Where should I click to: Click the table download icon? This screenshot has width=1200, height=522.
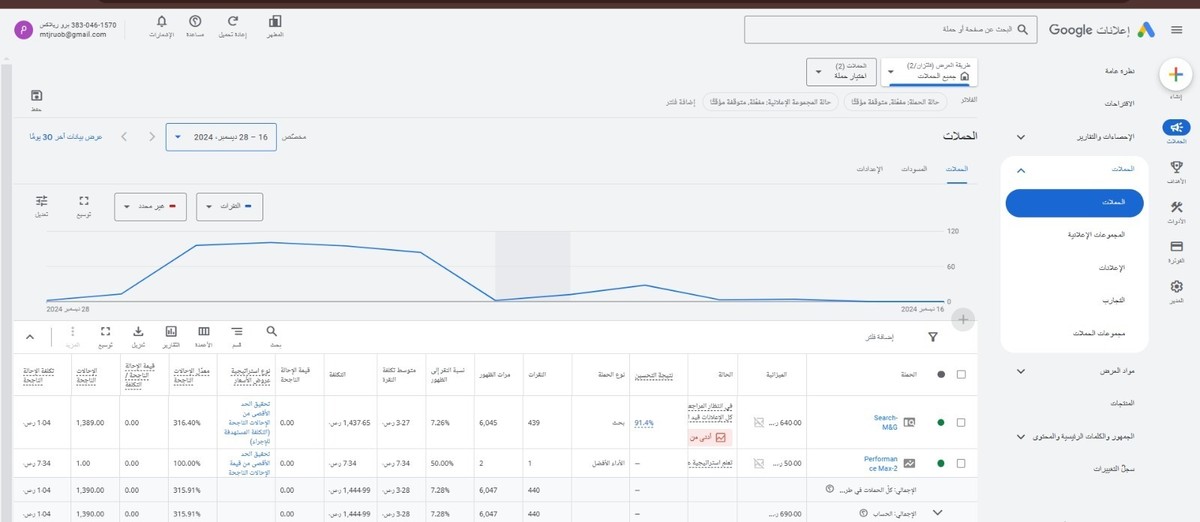click(138, 332)
